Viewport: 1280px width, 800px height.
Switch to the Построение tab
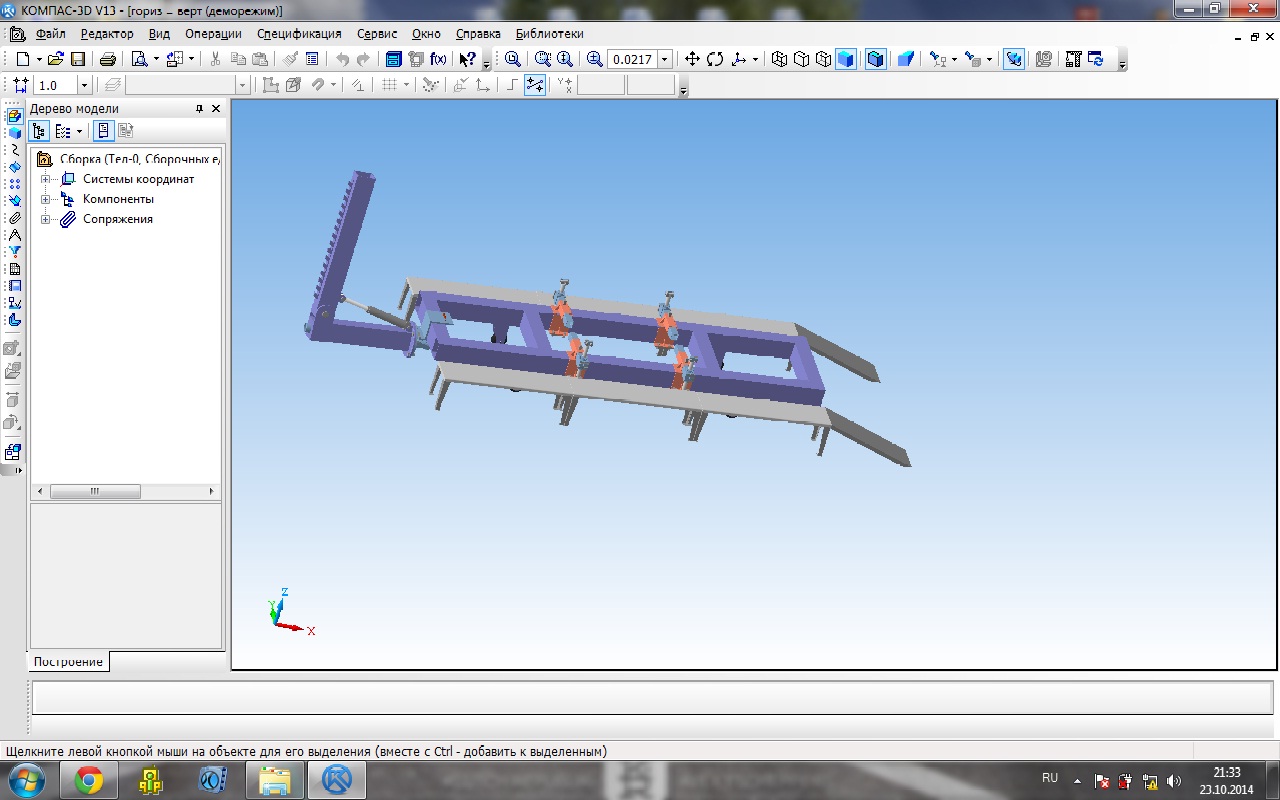(68, 662)
